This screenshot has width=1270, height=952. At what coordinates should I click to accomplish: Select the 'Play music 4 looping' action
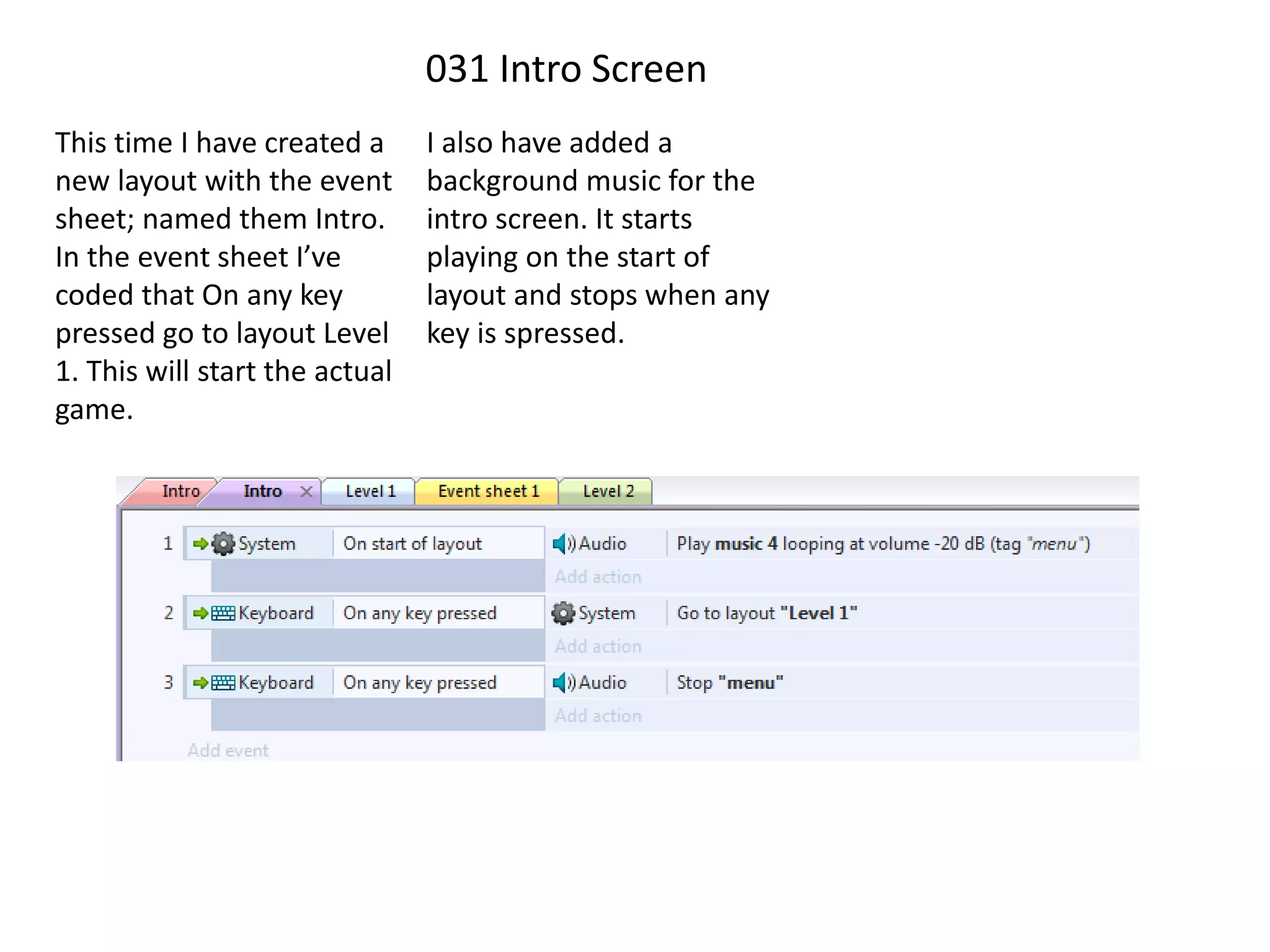pos(883,544)
